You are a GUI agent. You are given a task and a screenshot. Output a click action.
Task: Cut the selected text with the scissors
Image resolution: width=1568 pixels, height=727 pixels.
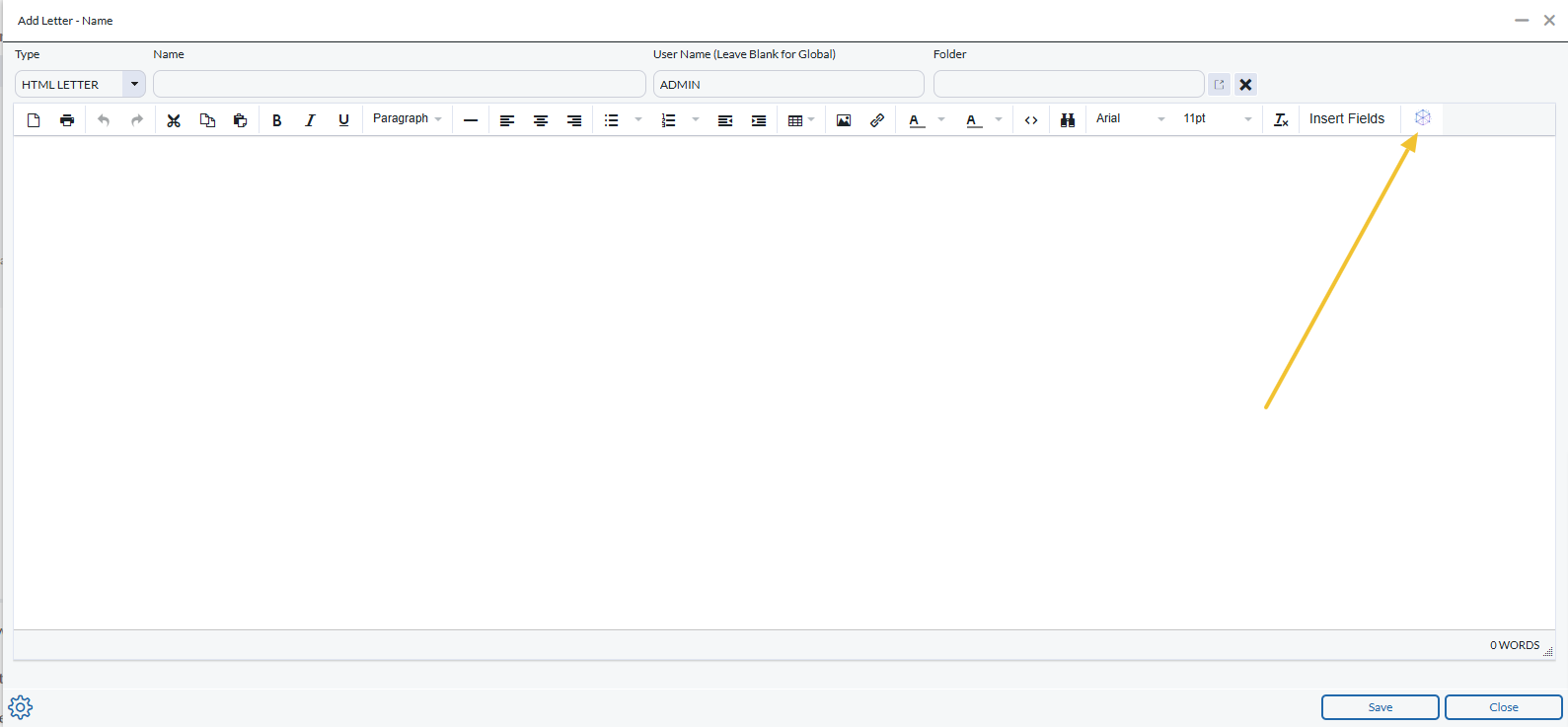[x=174, y=120]
